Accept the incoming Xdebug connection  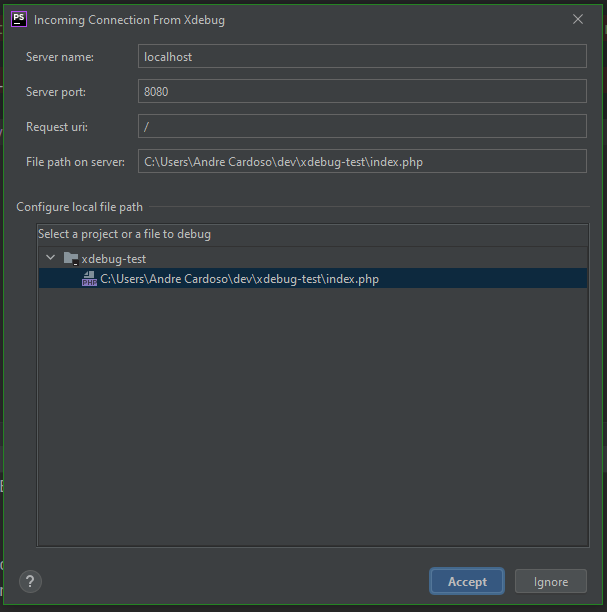click(x=467, y=582)
